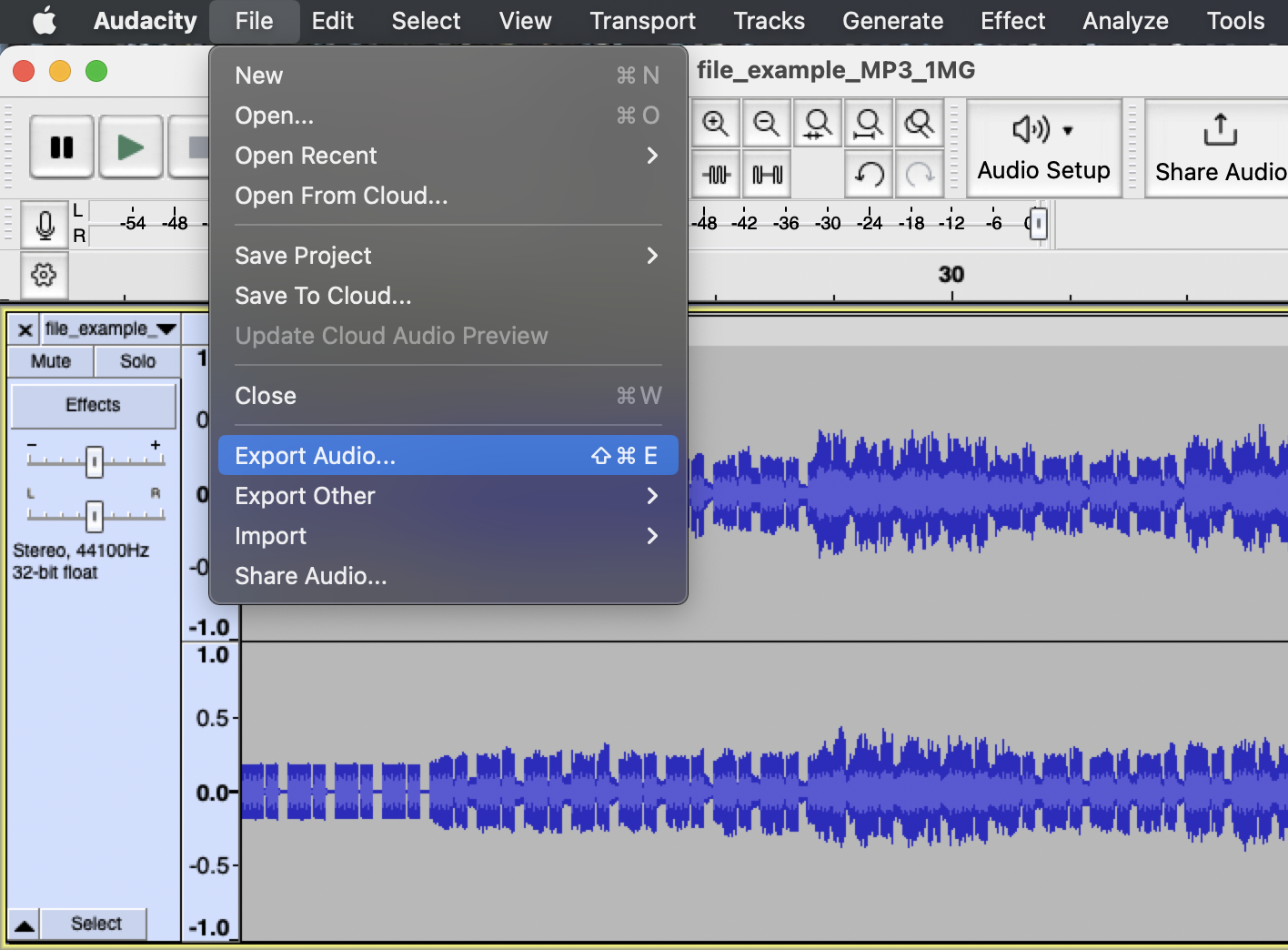Close track with the X button
This screenshot has height=950, width=1288.
25,329
